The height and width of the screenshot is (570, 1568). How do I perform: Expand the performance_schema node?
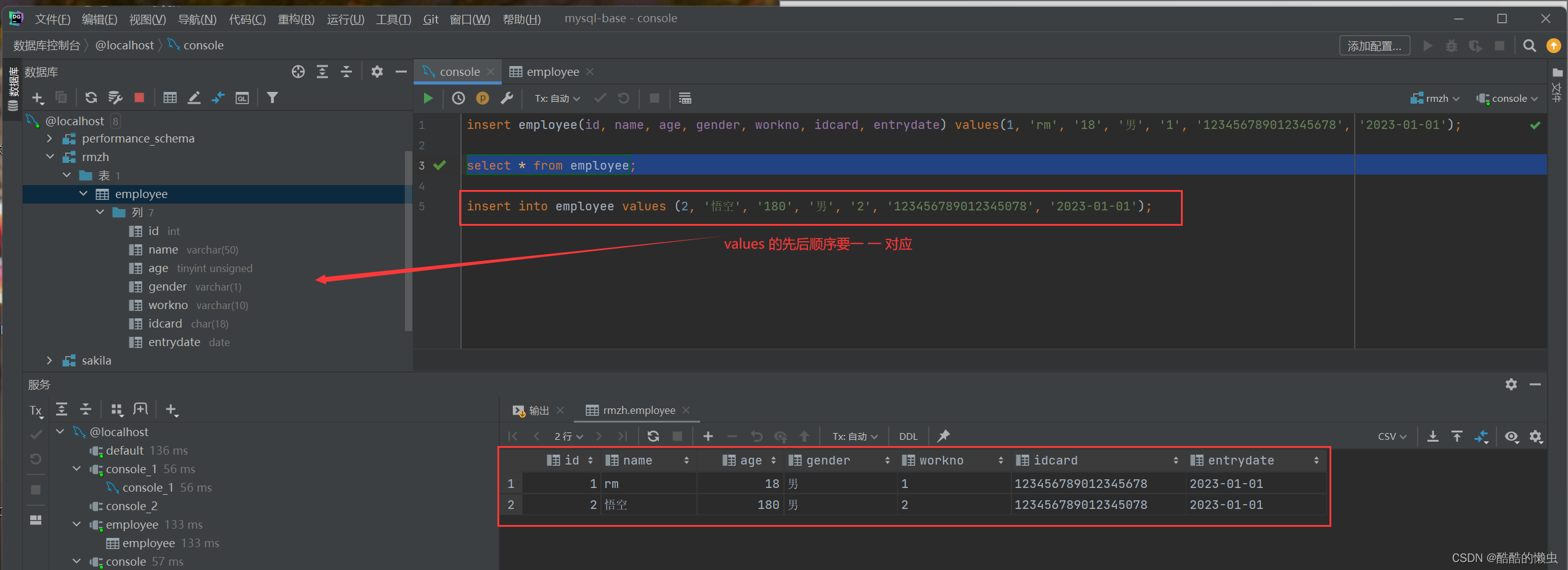click(51, 138)
